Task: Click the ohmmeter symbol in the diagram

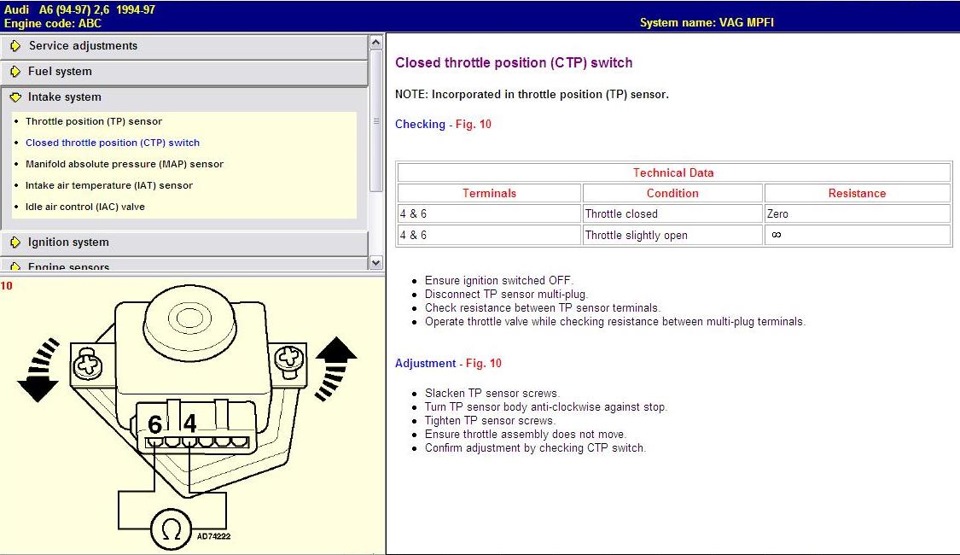Action: (171, 530)
